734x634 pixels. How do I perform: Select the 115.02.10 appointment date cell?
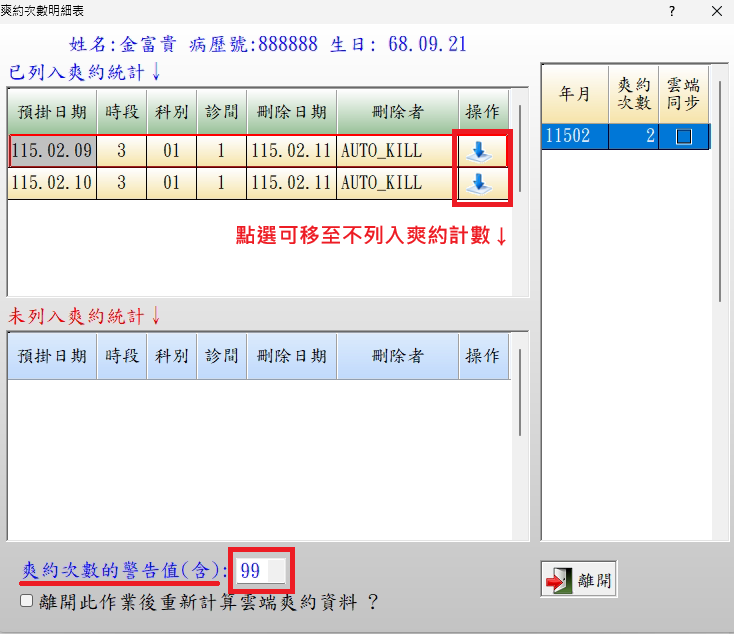tap(53, 183)
